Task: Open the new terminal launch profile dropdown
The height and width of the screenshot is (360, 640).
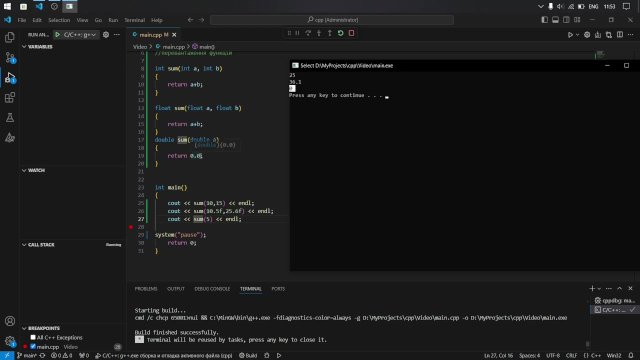Action: 599,289
